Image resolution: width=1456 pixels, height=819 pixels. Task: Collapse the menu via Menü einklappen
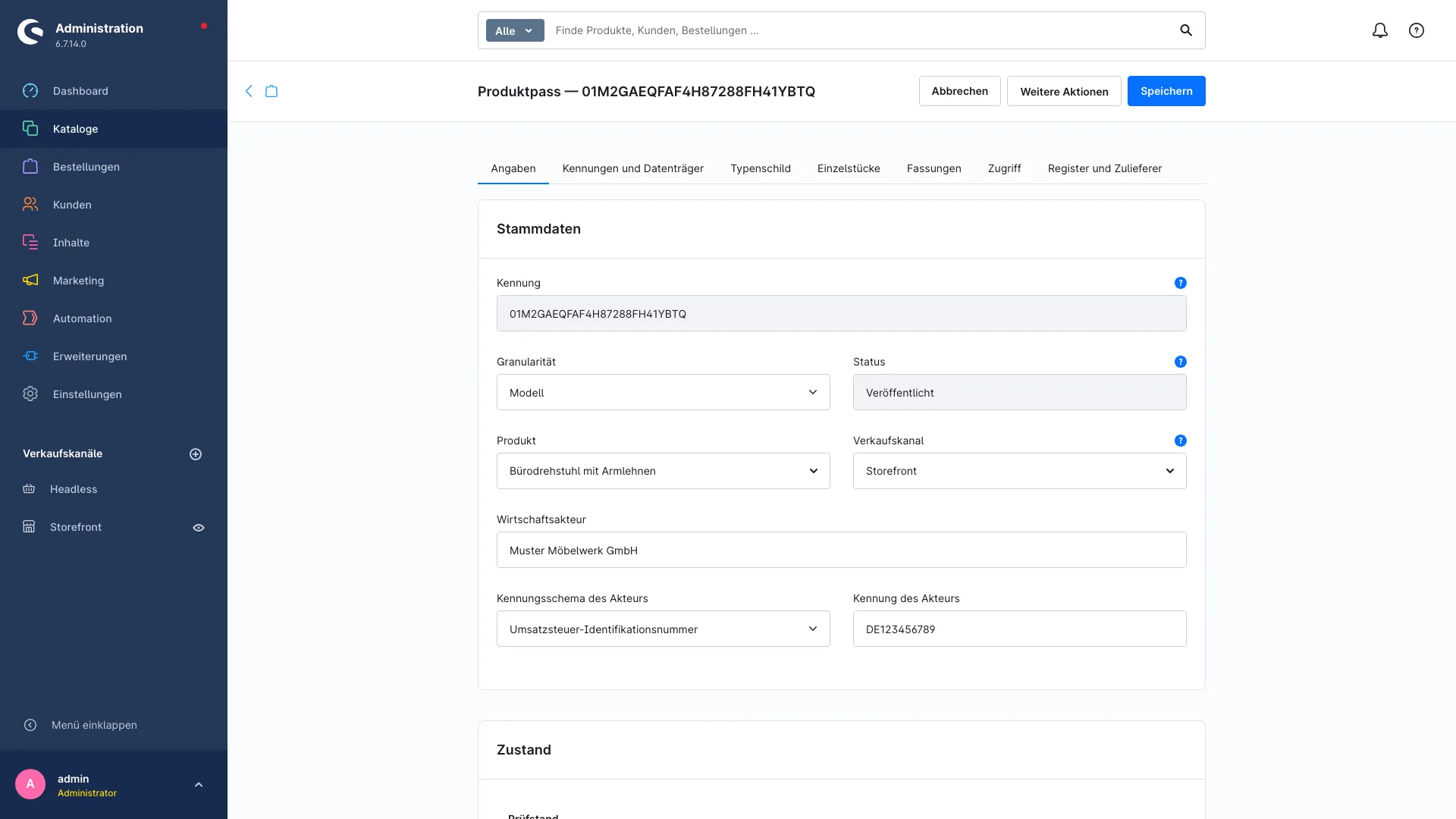80,725
